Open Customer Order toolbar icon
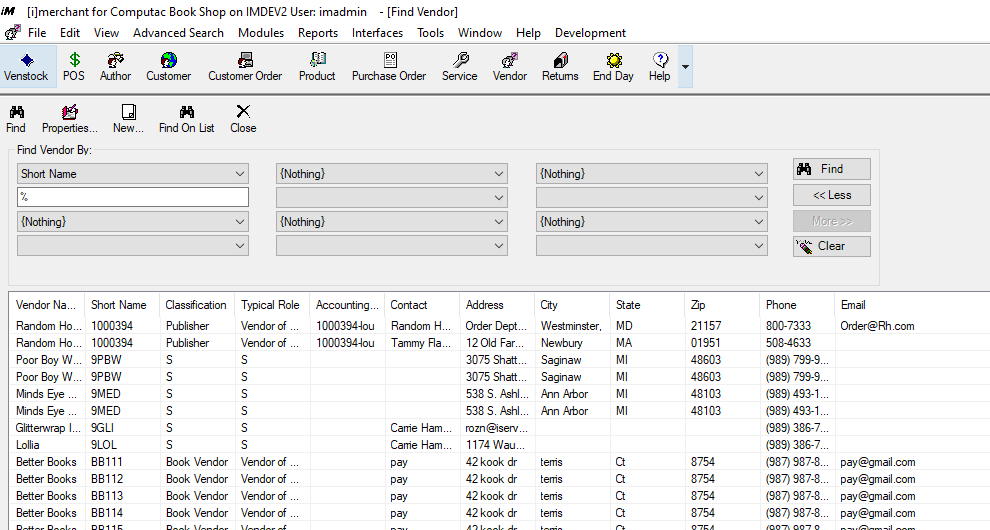990x530 pixels. point(245,67)
